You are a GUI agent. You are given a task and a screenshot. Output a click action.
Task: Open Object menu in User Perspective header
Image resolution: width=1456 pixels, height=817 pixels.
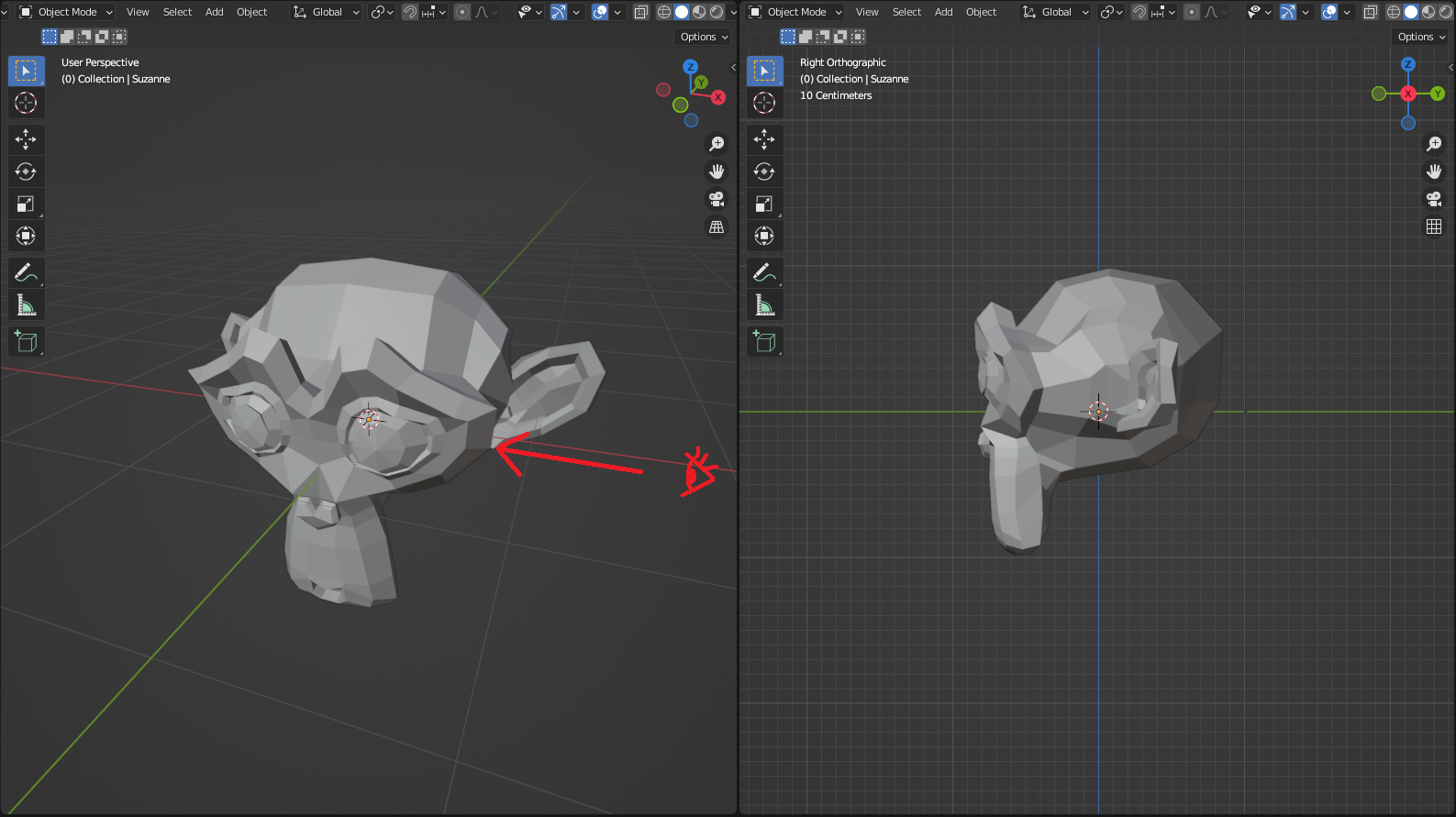click(251, 12)
